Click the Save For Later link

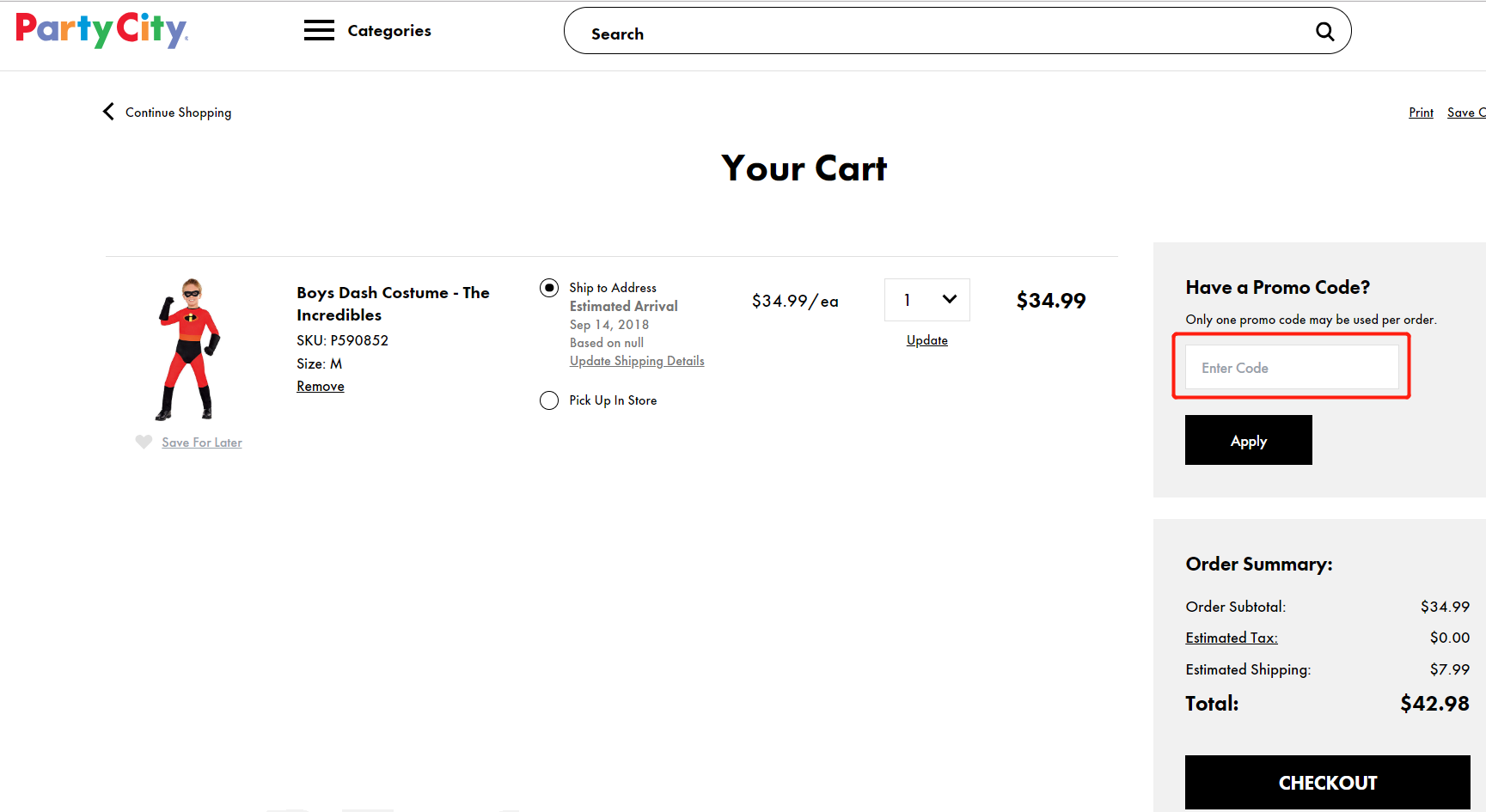[x=202, y=443]
